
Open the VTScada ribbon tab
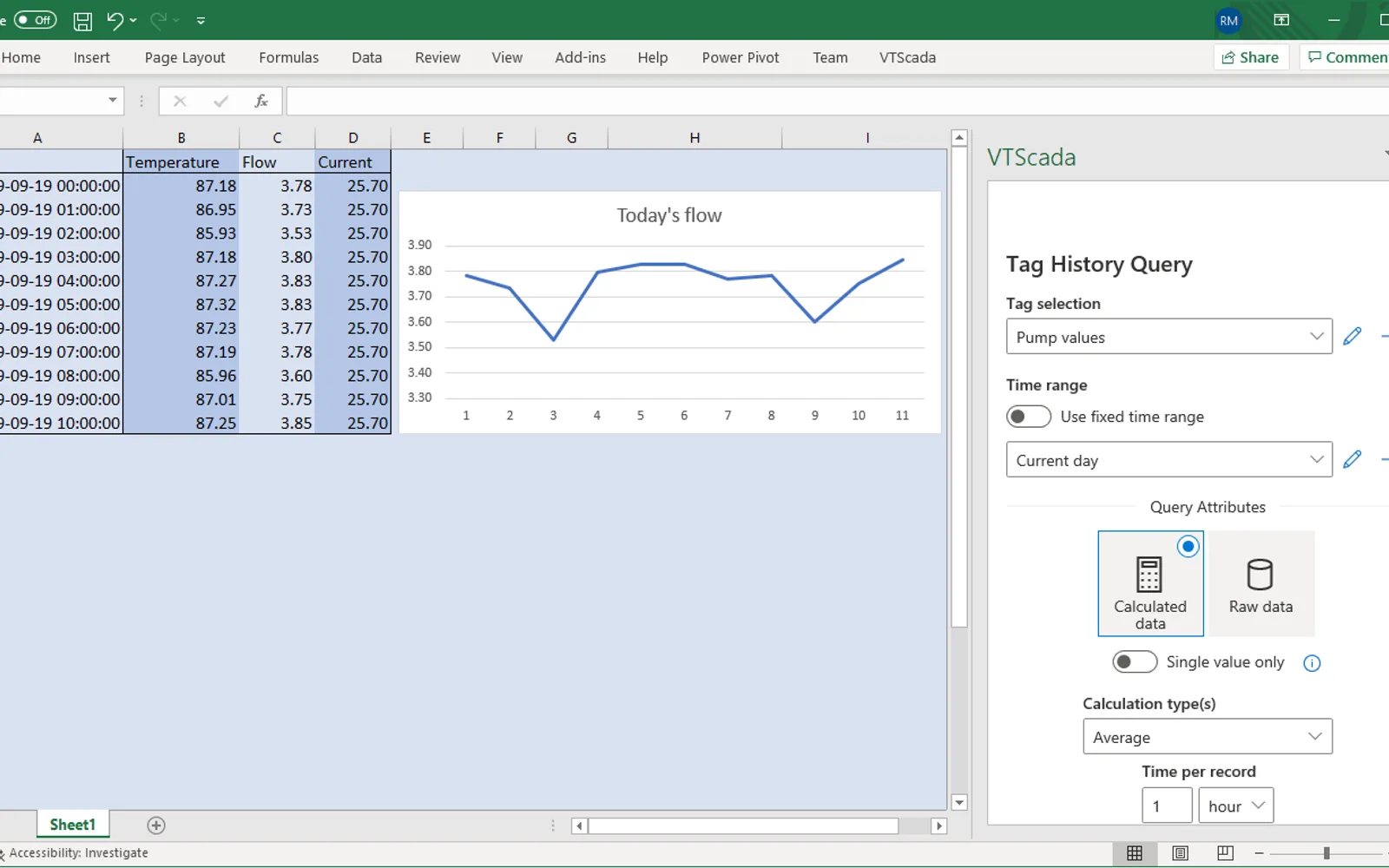tap(907, 57)
